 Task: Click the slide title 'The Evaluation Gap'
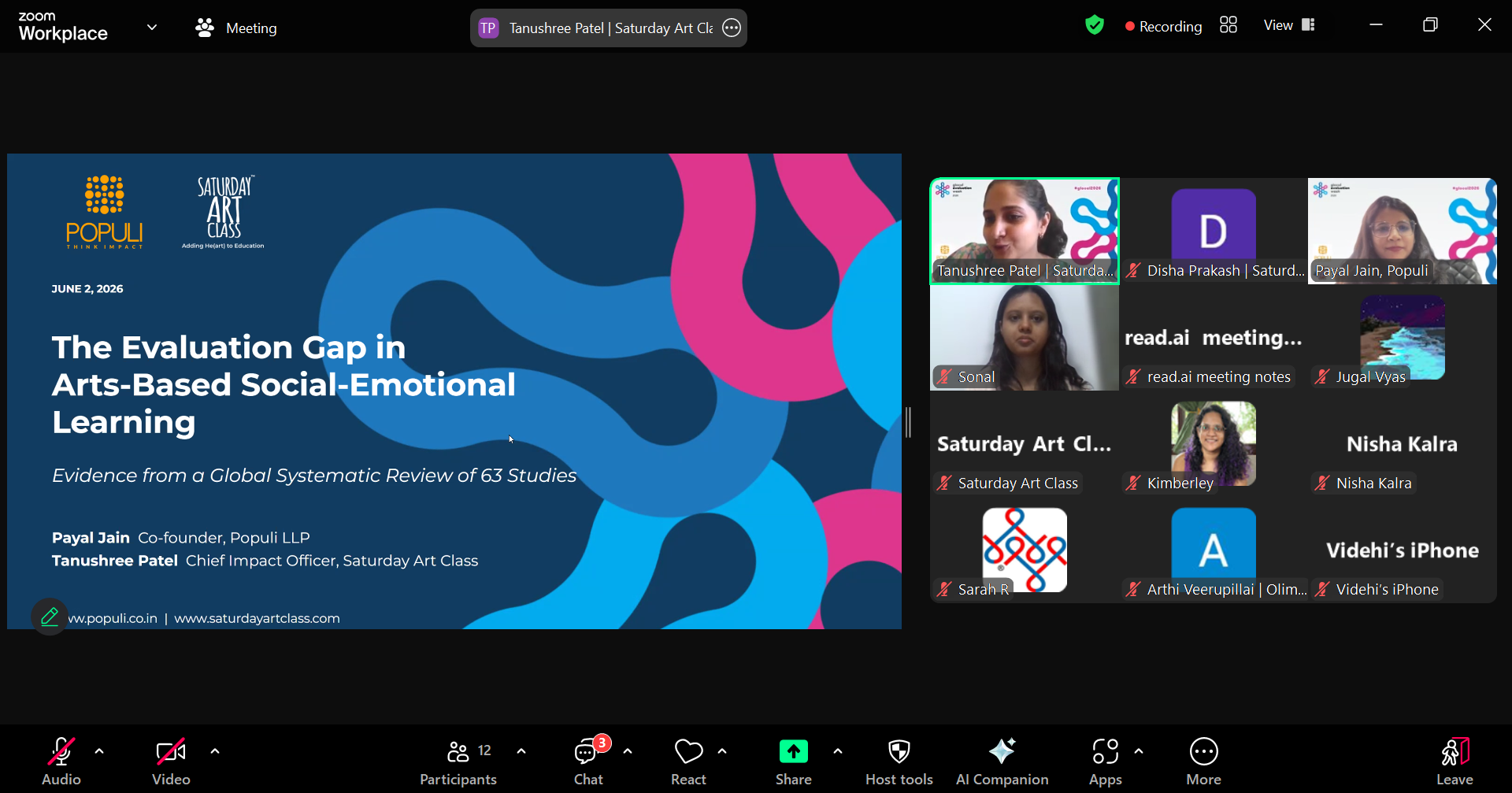point(283,384)
